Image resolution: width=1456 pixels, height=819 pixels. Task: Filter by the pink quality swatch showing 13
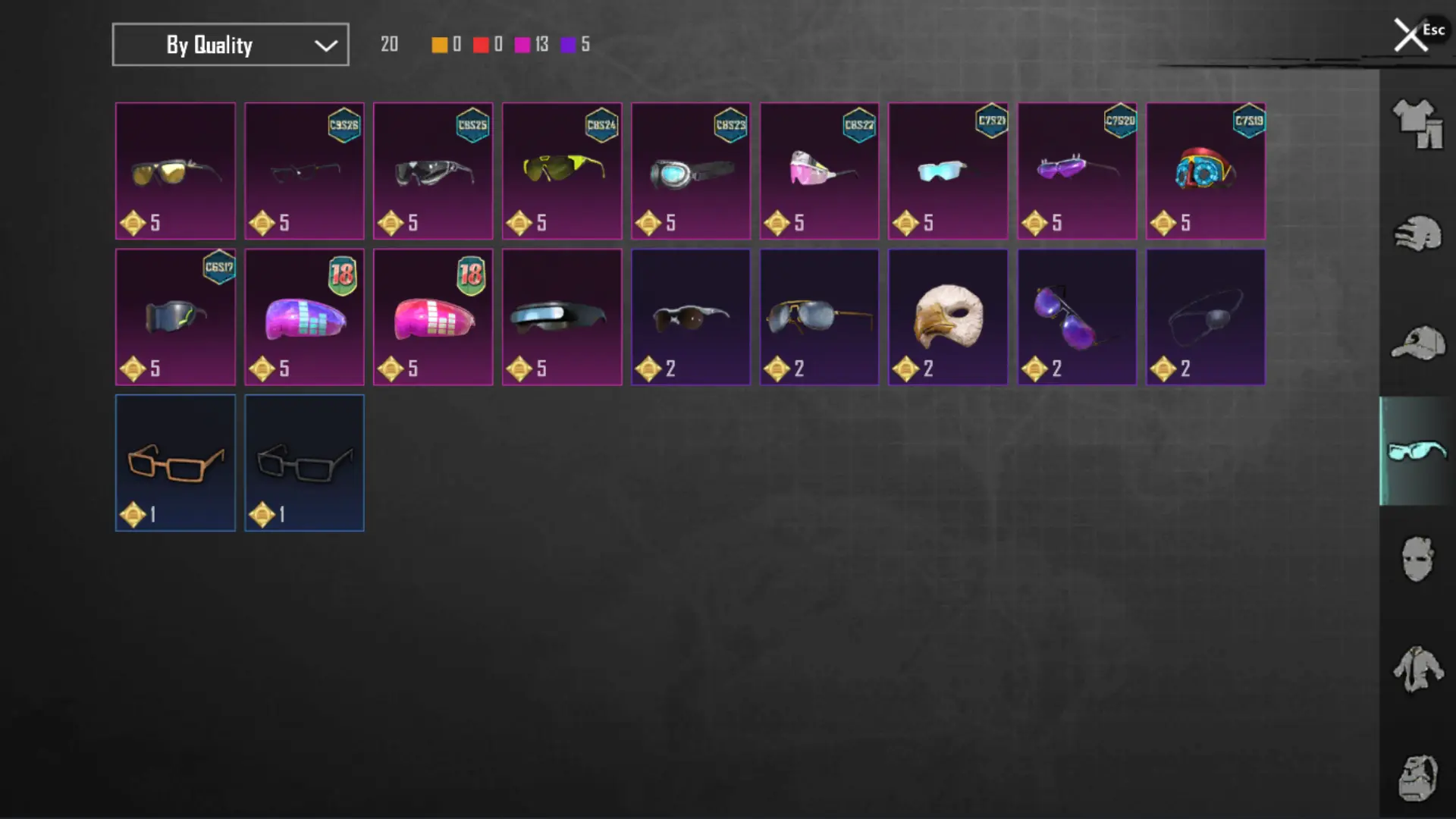[x=522, y=45]
